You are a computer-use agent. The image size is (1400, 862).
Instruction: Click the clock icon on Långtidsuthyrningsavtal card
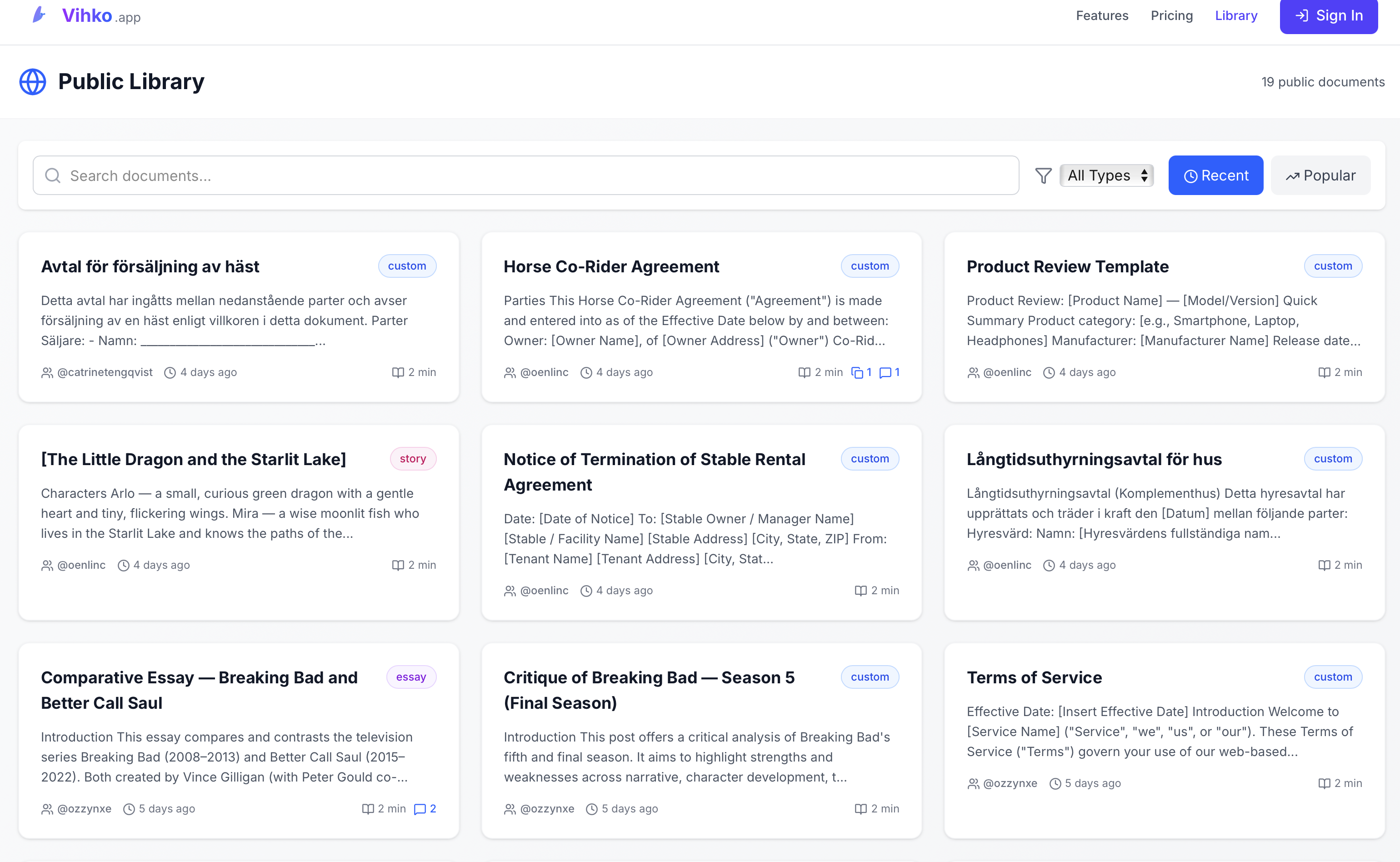(x=1049, y=566)
